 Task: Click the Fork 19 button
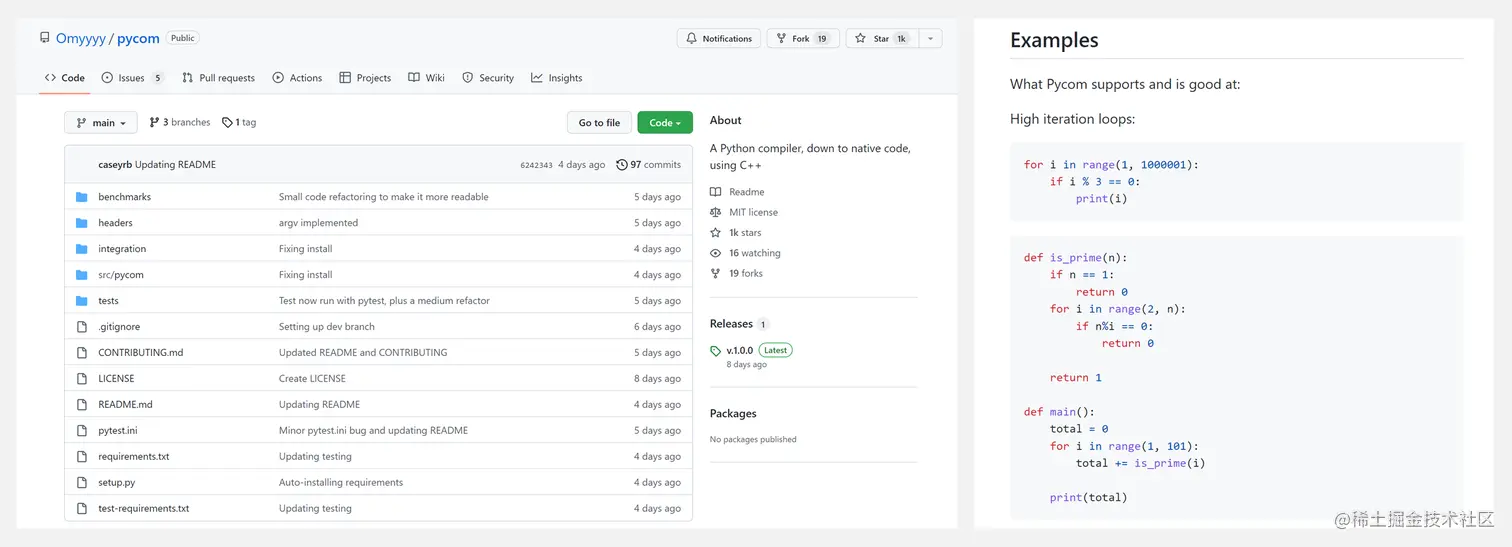coord(802,38)
